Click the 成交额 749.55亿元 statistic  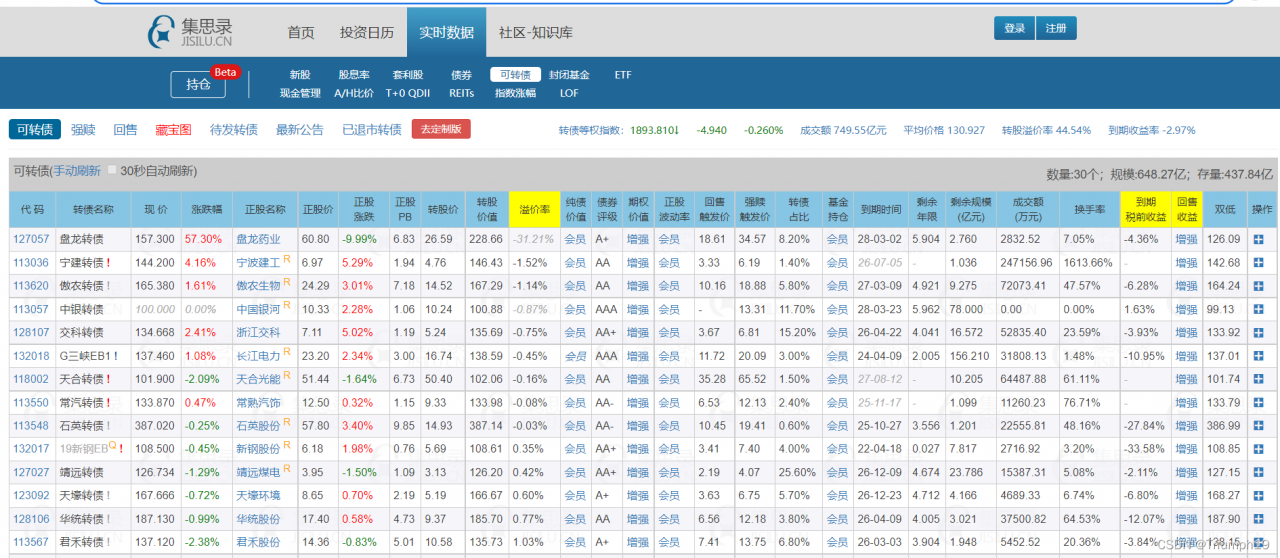(x=843, y=130)
